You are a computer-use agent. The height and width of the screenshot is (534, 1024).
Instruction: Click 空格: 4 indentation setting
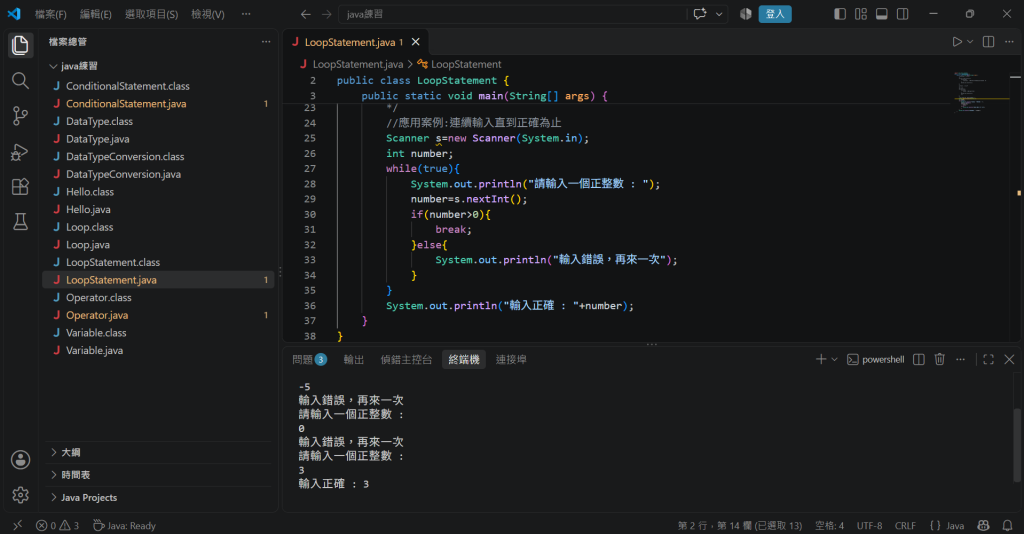coord(829,526)
